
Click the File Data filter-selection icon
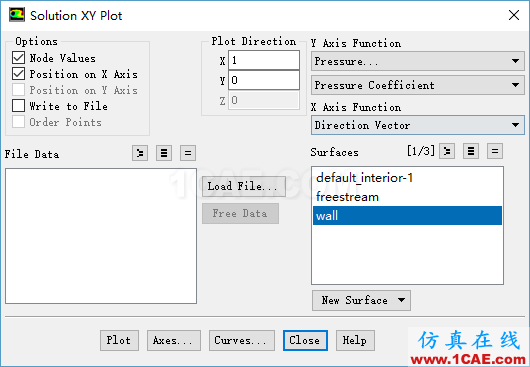140,154
